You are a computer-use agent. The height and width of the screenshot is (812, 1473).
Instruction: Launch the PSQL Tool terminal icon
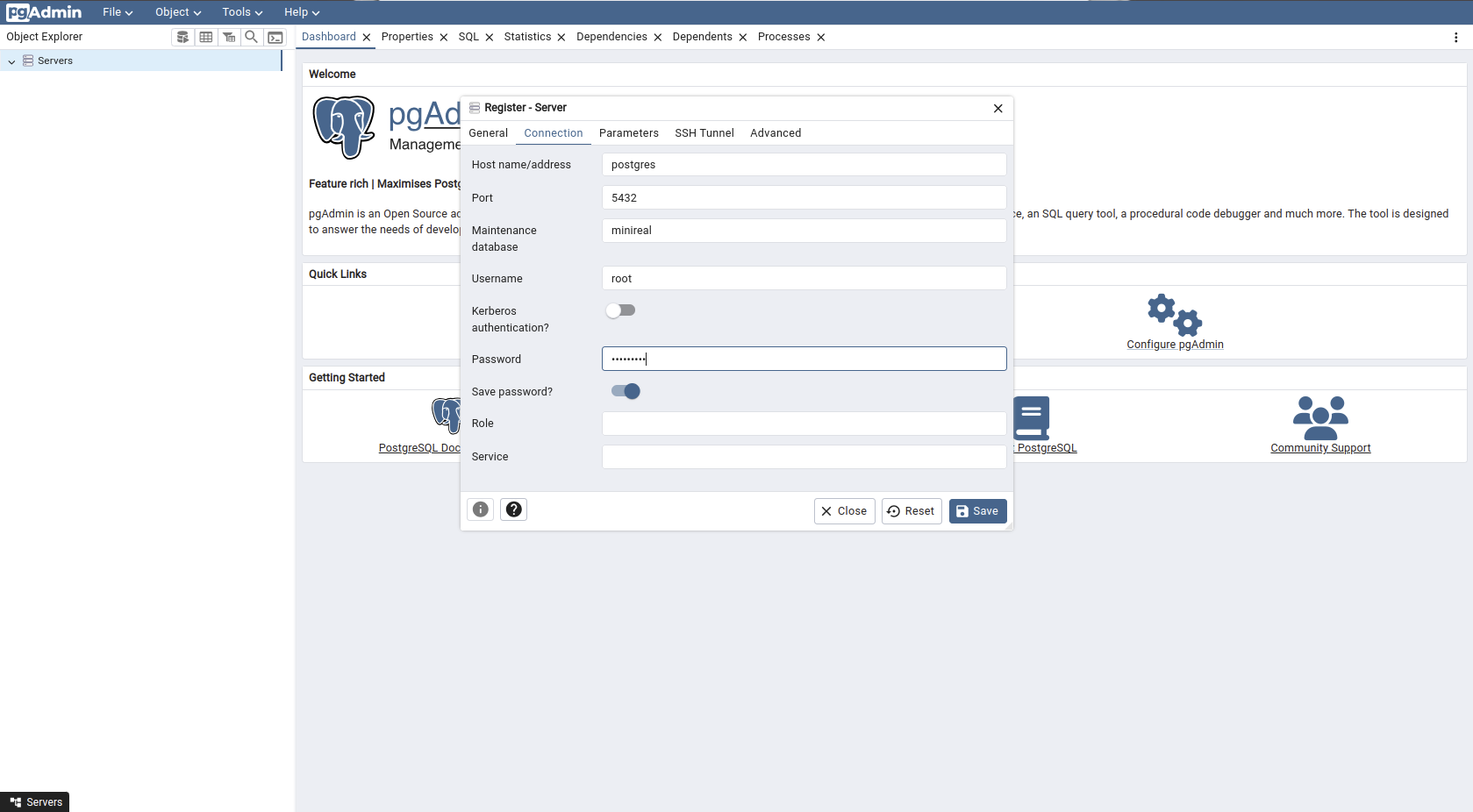[275, 37]
